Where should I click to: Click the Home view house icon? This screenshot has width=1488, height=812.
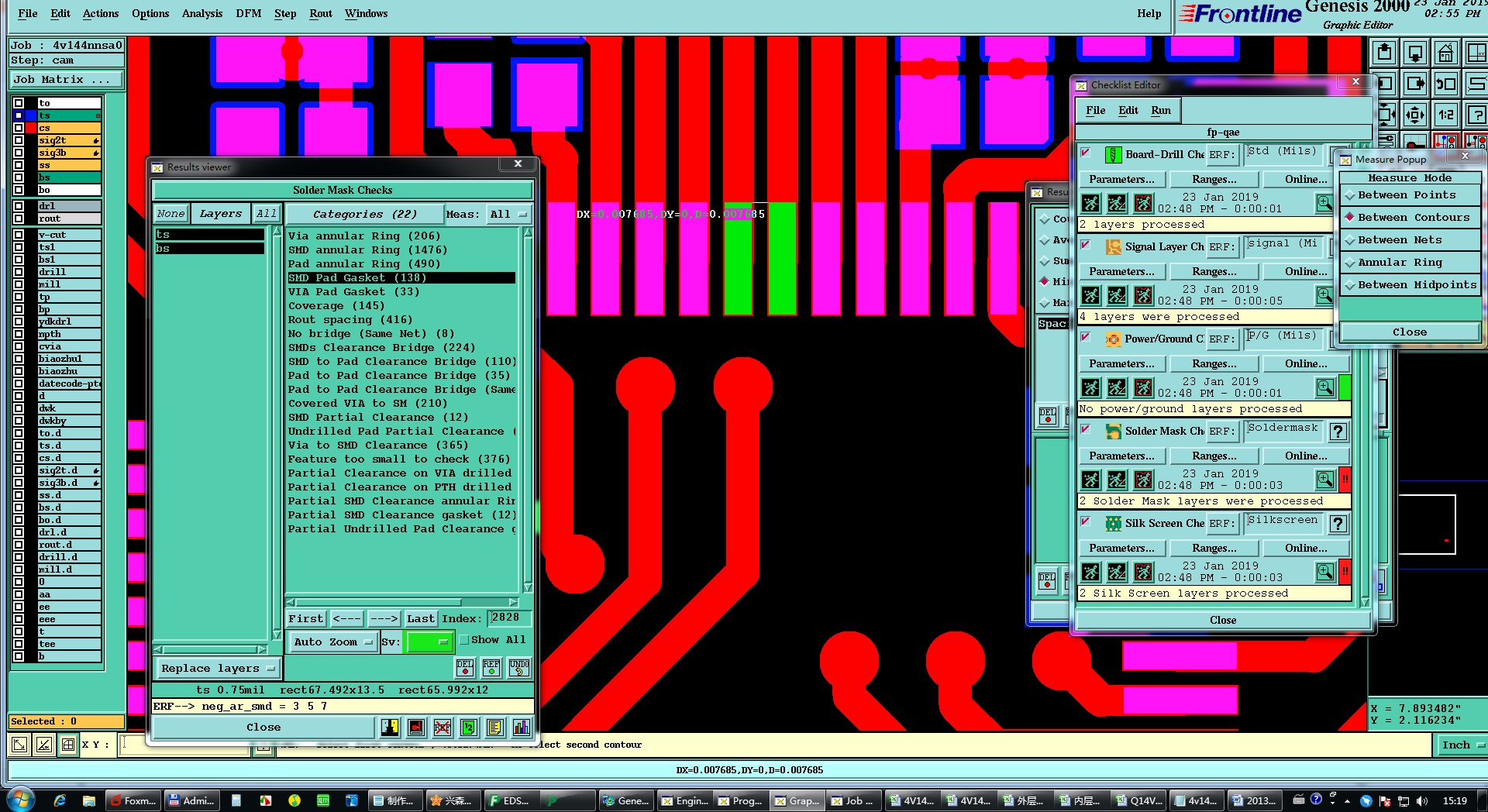(1446, 53)
